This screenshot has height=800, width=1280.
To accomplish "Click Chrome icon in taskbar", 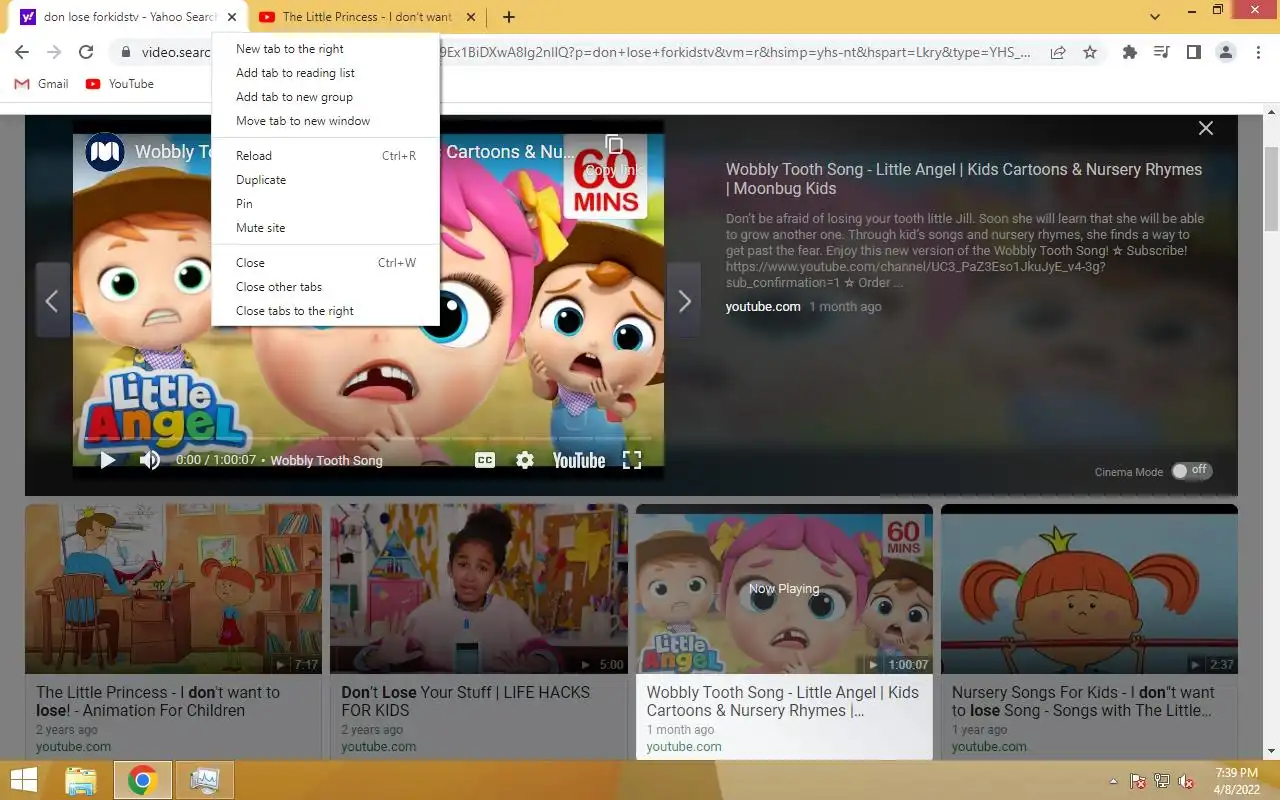I will coord(142,781).
